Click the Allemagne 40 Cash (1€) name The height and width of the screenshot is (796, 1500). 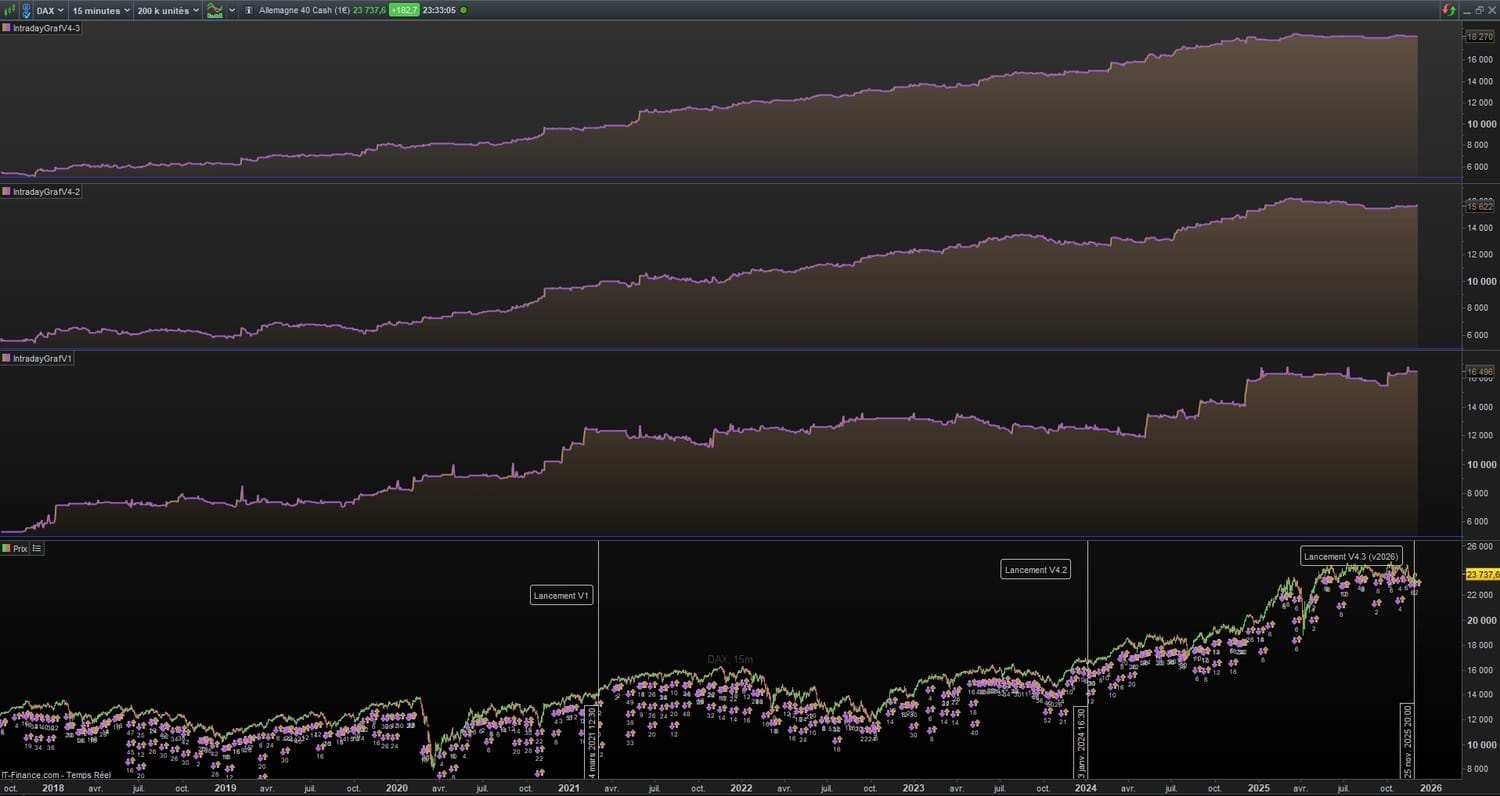303,10
